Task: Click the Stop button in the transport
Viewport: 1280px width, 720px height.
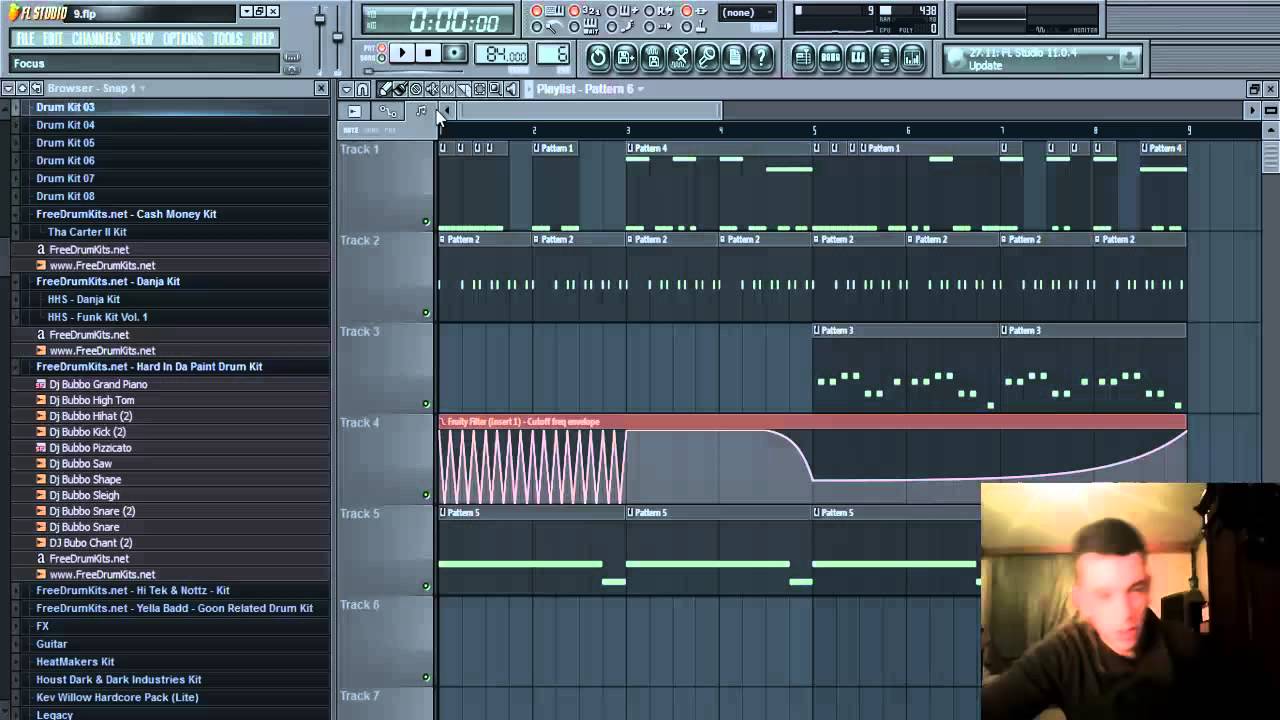Action: (428, 54)
